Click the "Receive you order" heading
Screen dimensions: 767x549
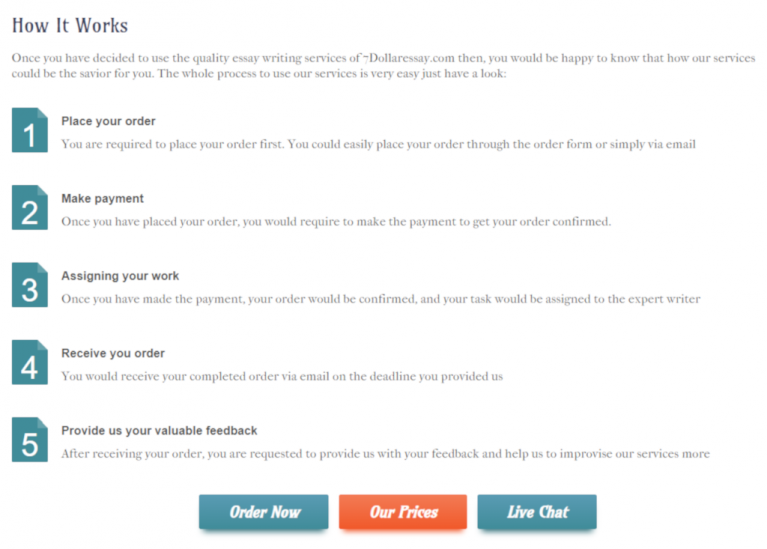[x=113, y=353]
